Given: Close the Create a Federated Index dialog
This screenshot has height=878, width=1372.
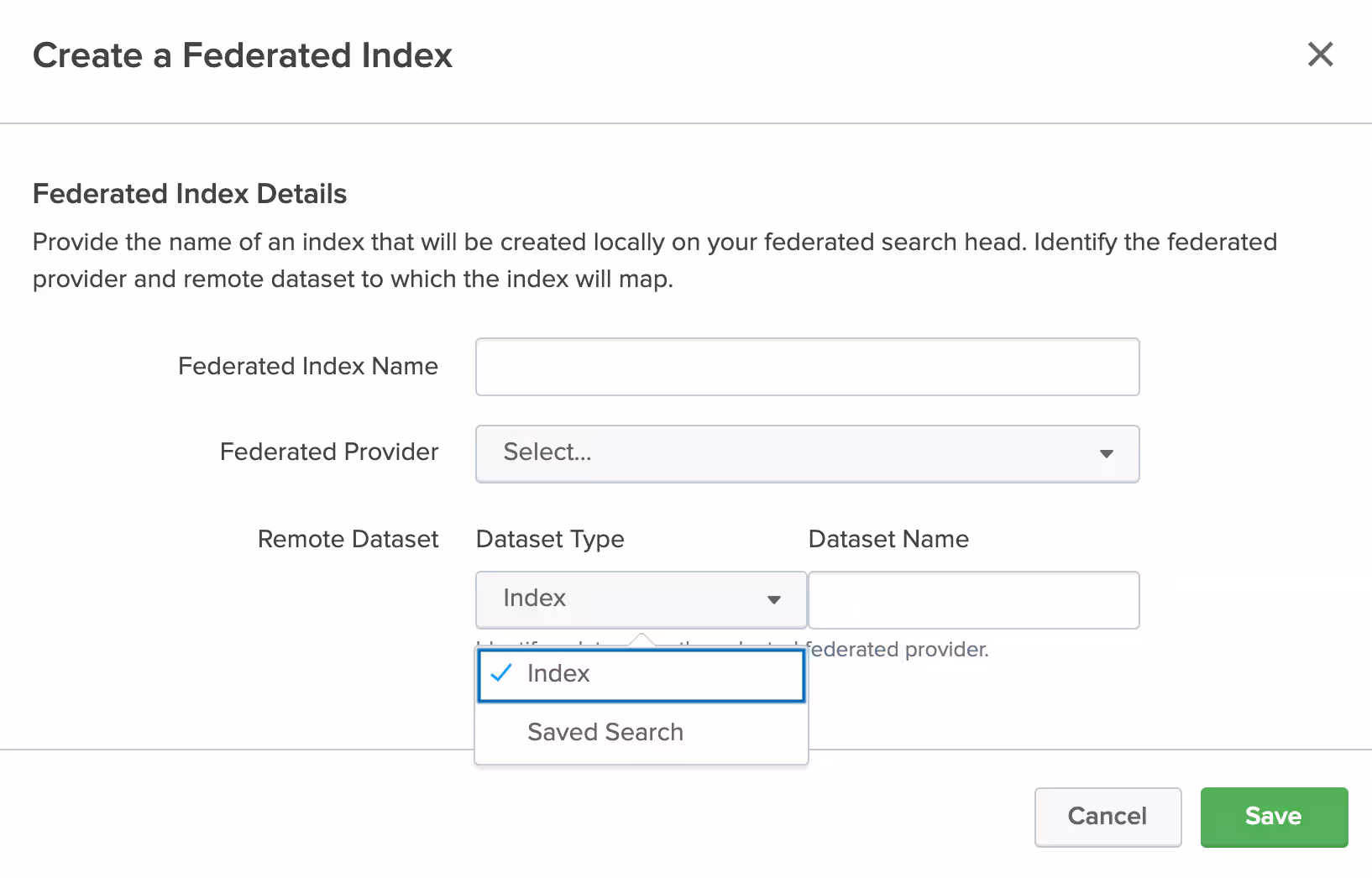Looking at the screenshot, I should click(1320, 55).
